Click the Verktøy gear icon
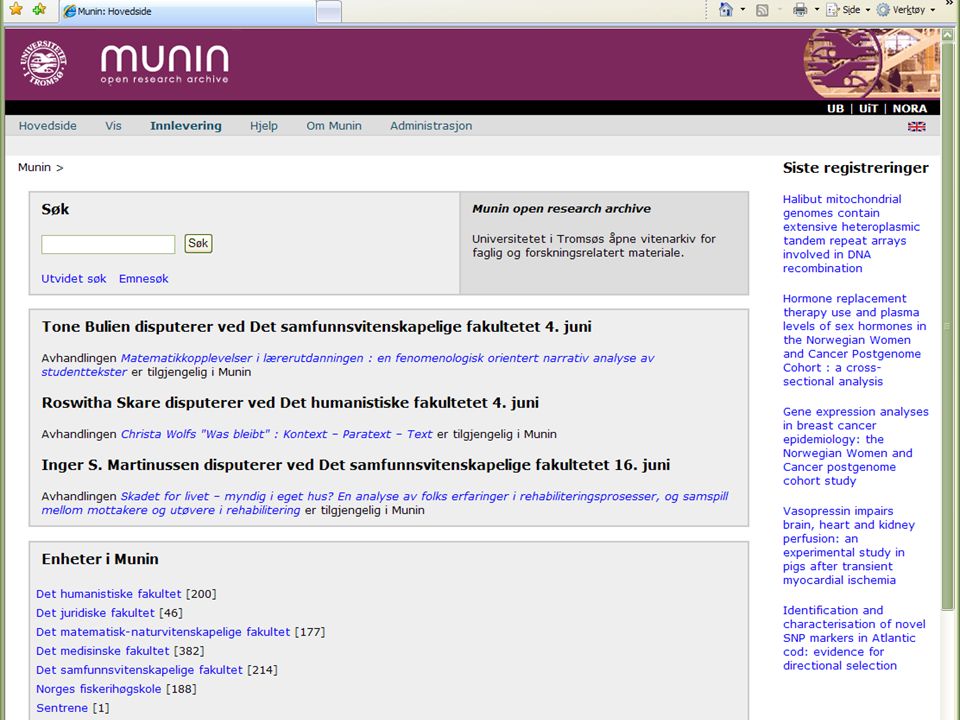The image size is (960, 720). click(883, 10)
